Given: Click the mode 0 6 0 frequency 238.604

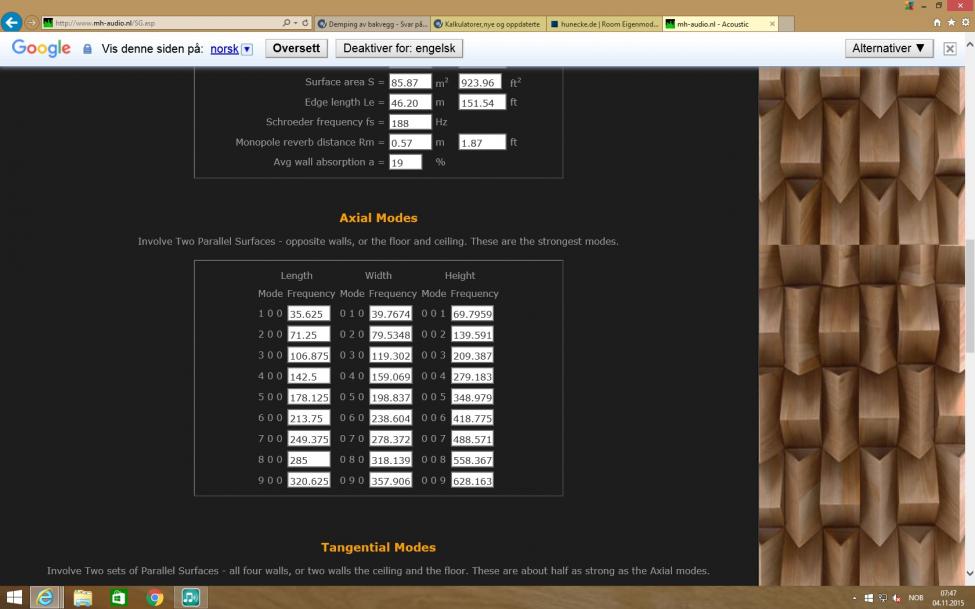Looking at the screenshot, I should 390,418.
